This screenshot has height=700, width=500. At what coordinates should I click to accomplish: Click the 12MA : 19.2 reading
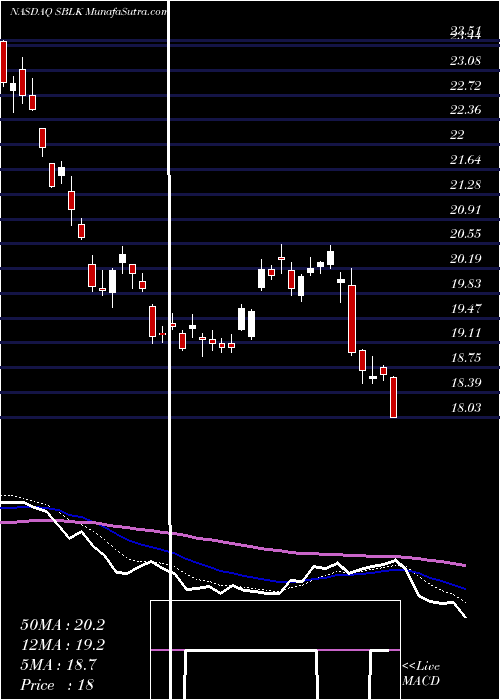coord(62,645)
